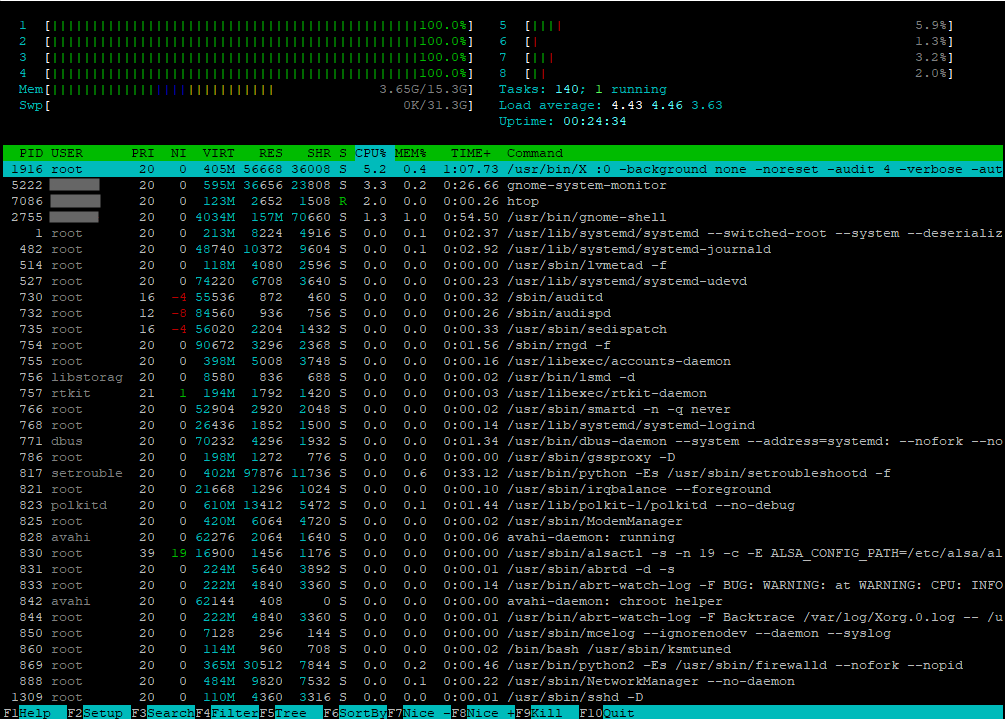Select the /usr/sbin/sshd -D process row
The width and height of the screenshot is (1005, 719).
point(502,698)
